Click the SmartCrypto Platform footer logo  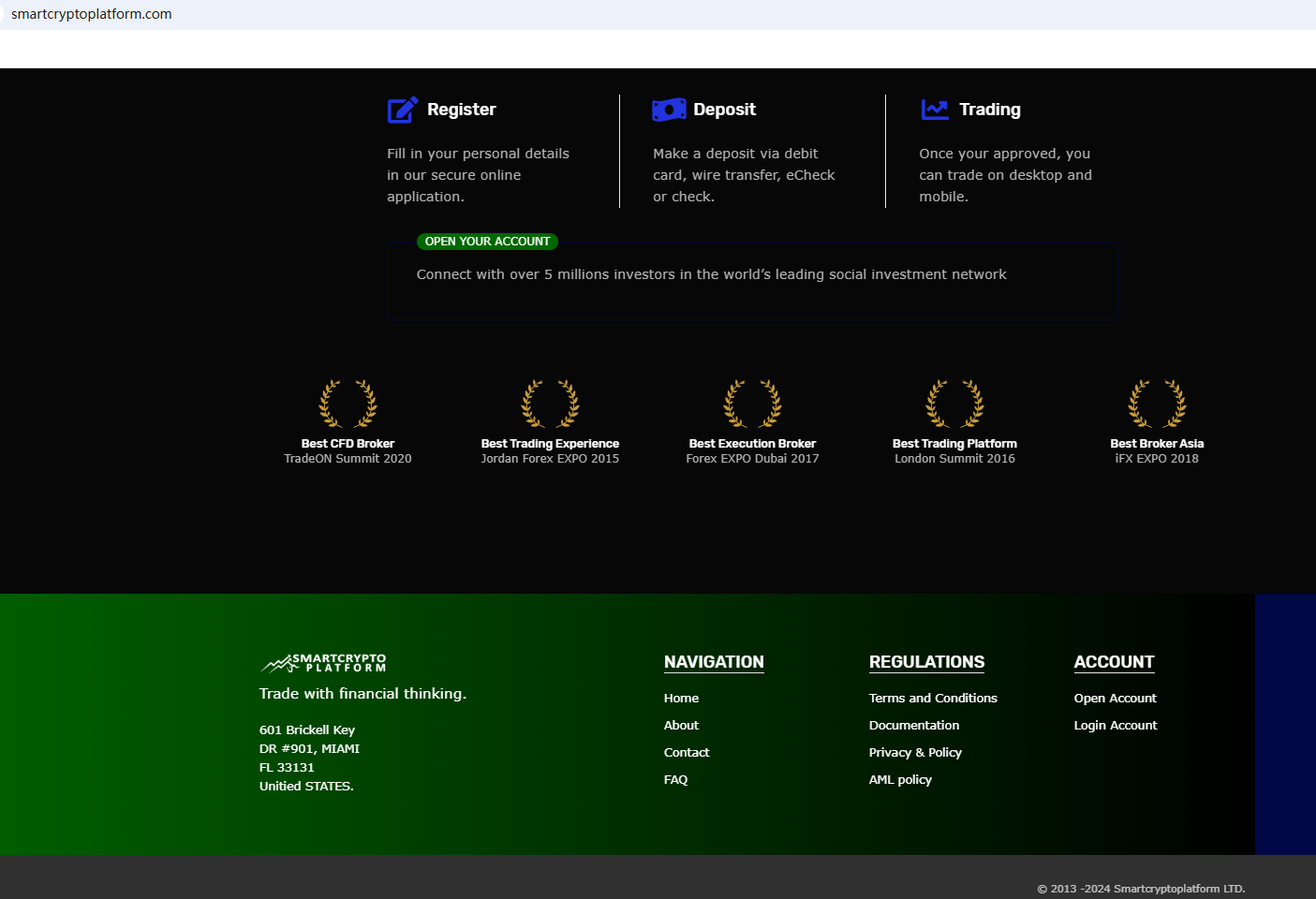click(323, 663)
